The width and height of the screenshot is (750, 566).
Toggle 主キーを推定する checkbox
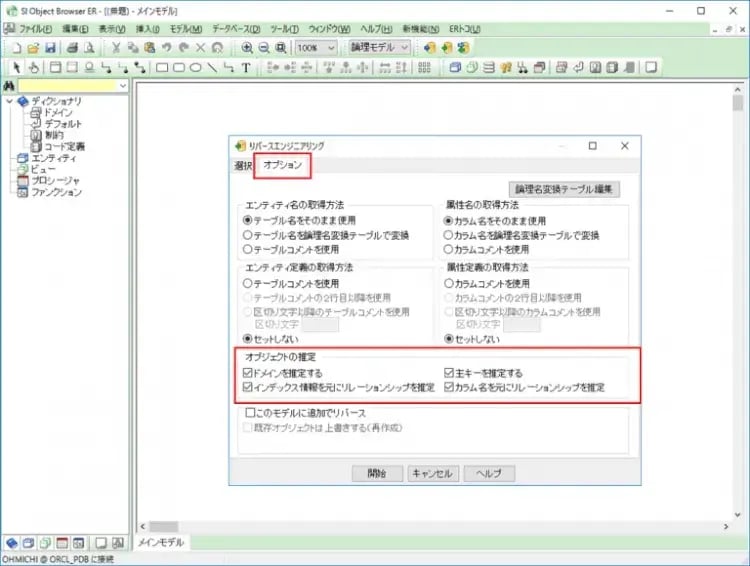point(449,372)
